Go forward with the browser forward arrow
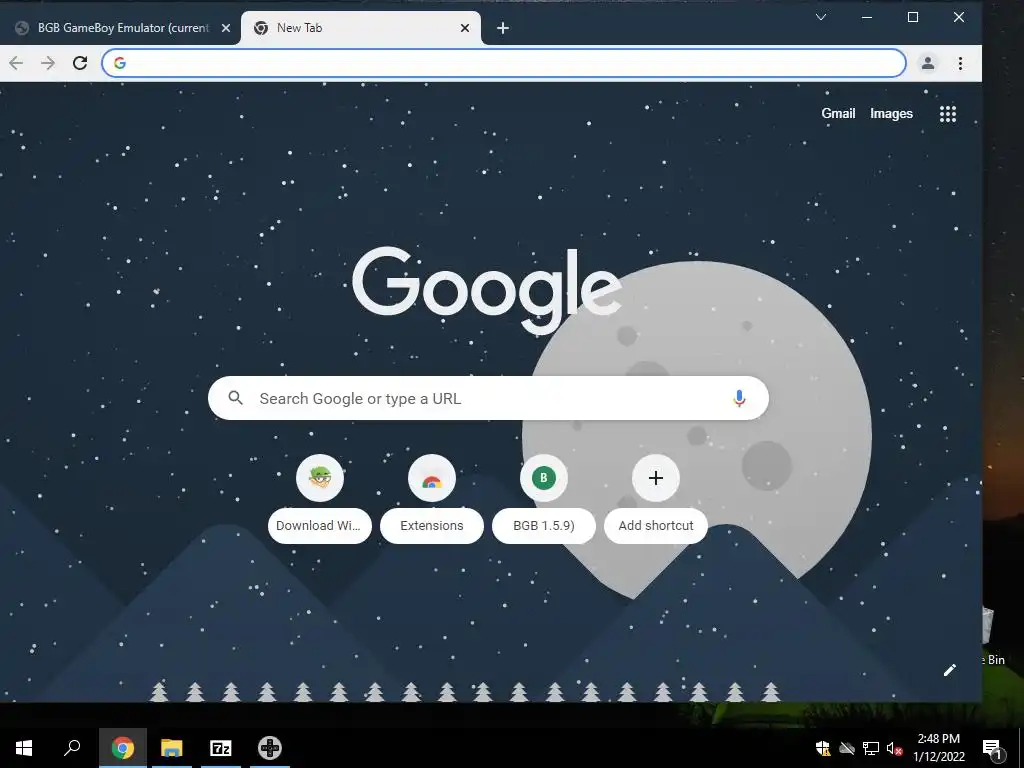 [x=48, y=63]
